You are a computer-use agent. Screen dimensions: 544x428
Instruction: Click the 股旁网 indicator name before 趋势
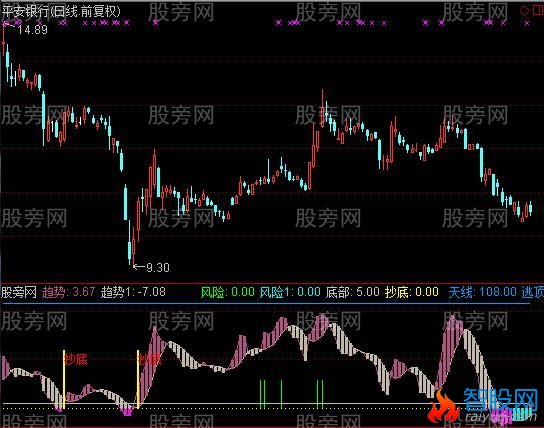tap(19, 292)
